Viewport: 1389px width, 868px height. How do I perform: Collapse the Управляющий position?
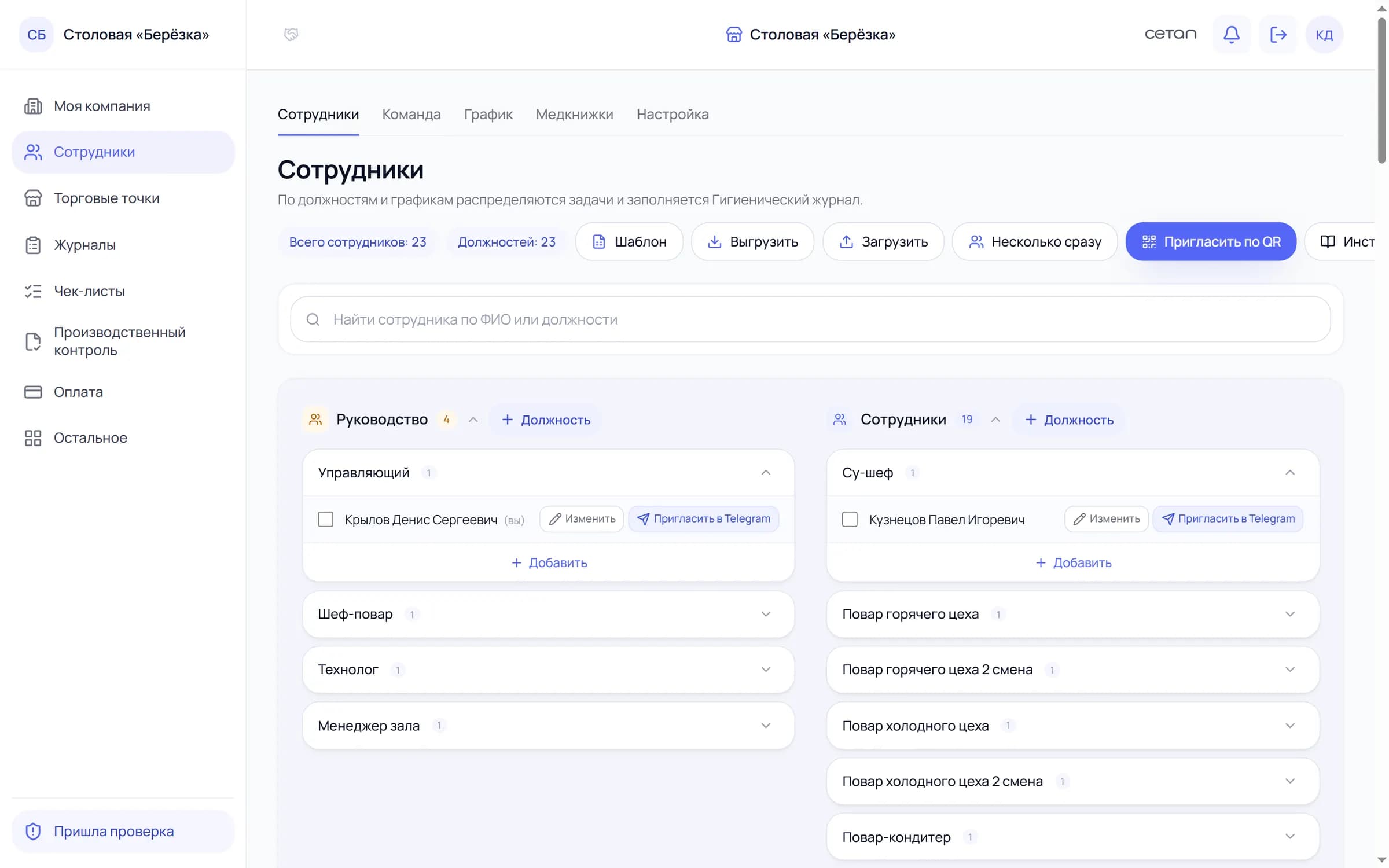[x=766, y=473]
